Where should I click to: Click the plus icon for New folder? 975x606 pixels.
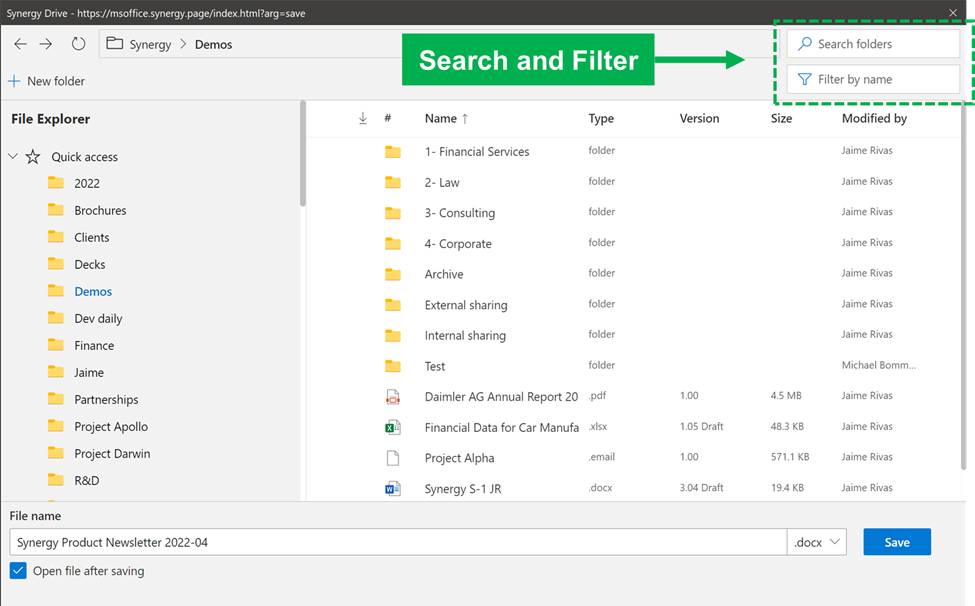14,81
